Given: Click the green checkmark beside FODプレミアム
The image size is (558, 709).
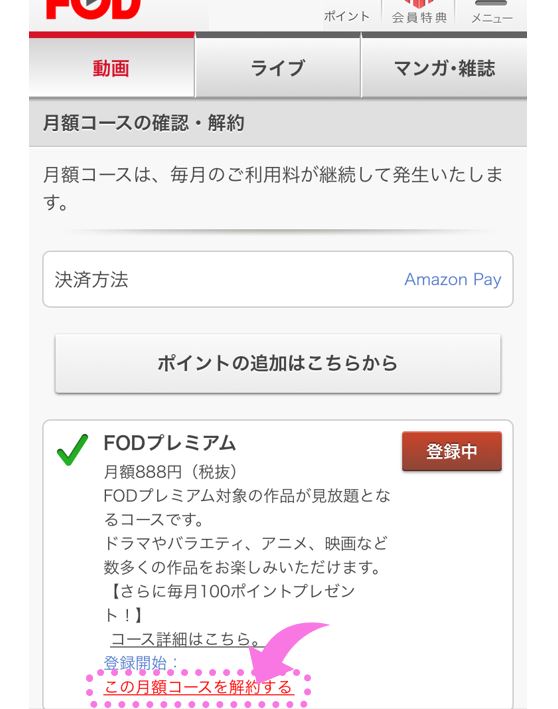Looking at the screenshot, I should (x=72, y=449).
